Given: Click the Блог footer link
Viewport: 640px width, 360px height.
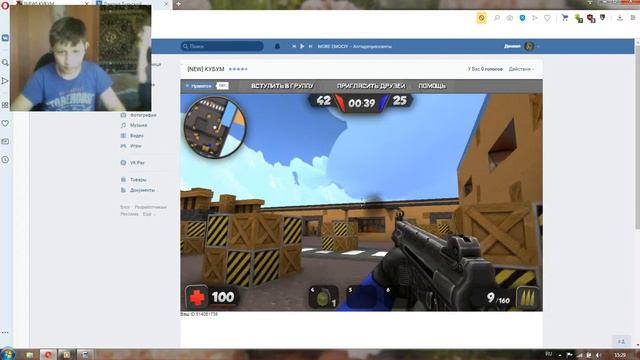Looking at the screenshot, I should click(125, 207).
